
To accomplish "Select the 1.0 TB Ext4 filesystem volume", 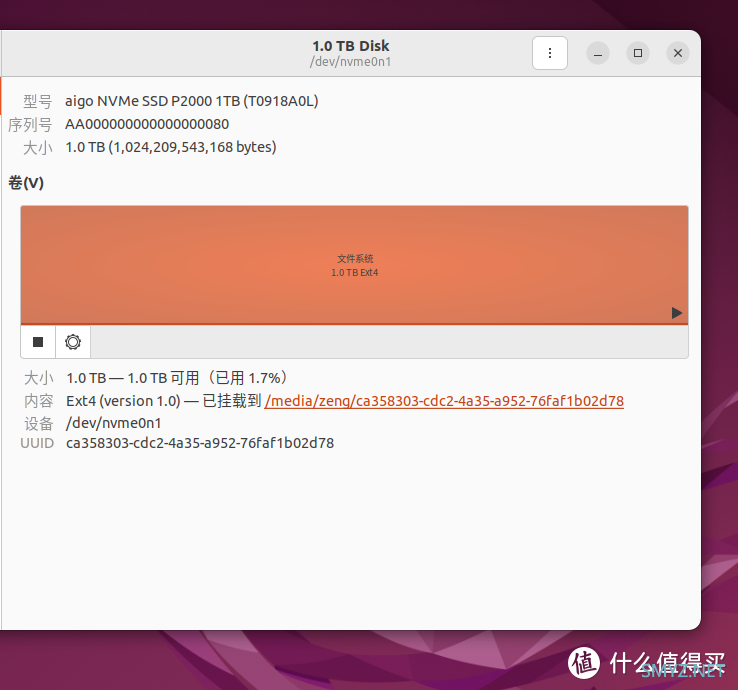I will pyautogui.click(x=354, y=265).
